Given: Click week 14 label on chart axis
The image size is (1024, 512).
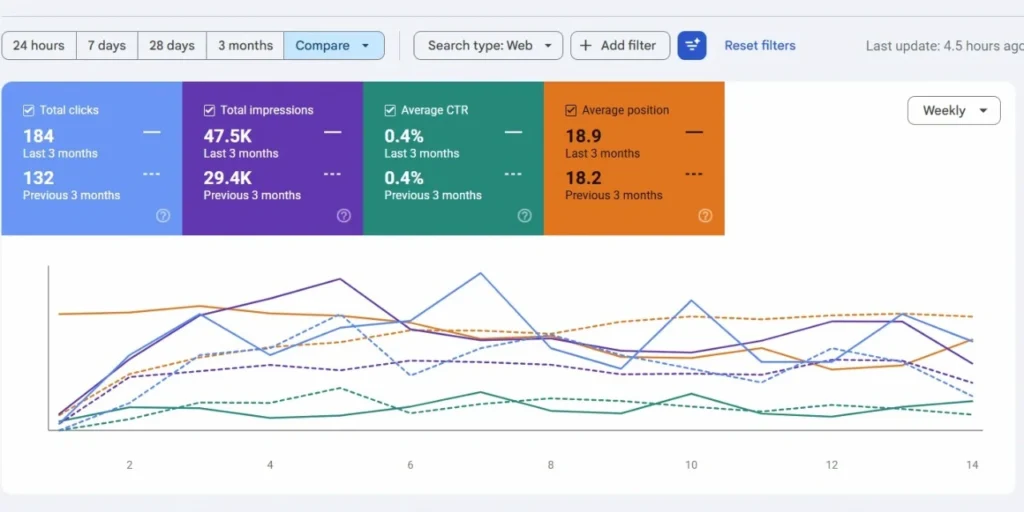Looking at the screenshot, I should pos(972,465).
